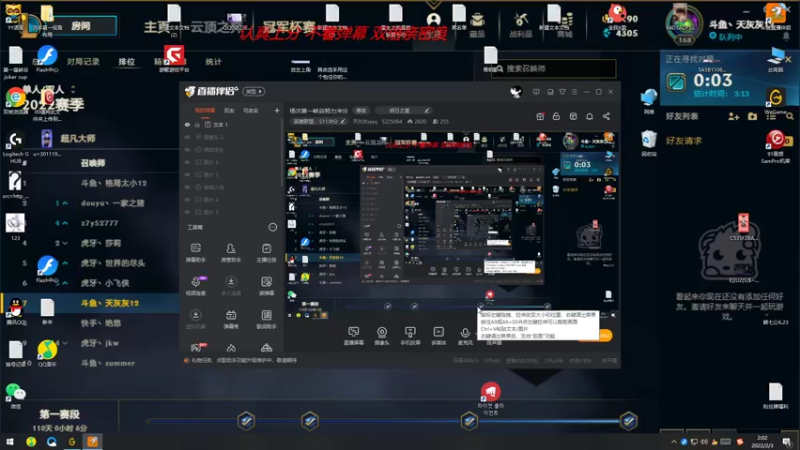Click the add friend icon in League friends list
800x450 pixels.
(734, 116)
